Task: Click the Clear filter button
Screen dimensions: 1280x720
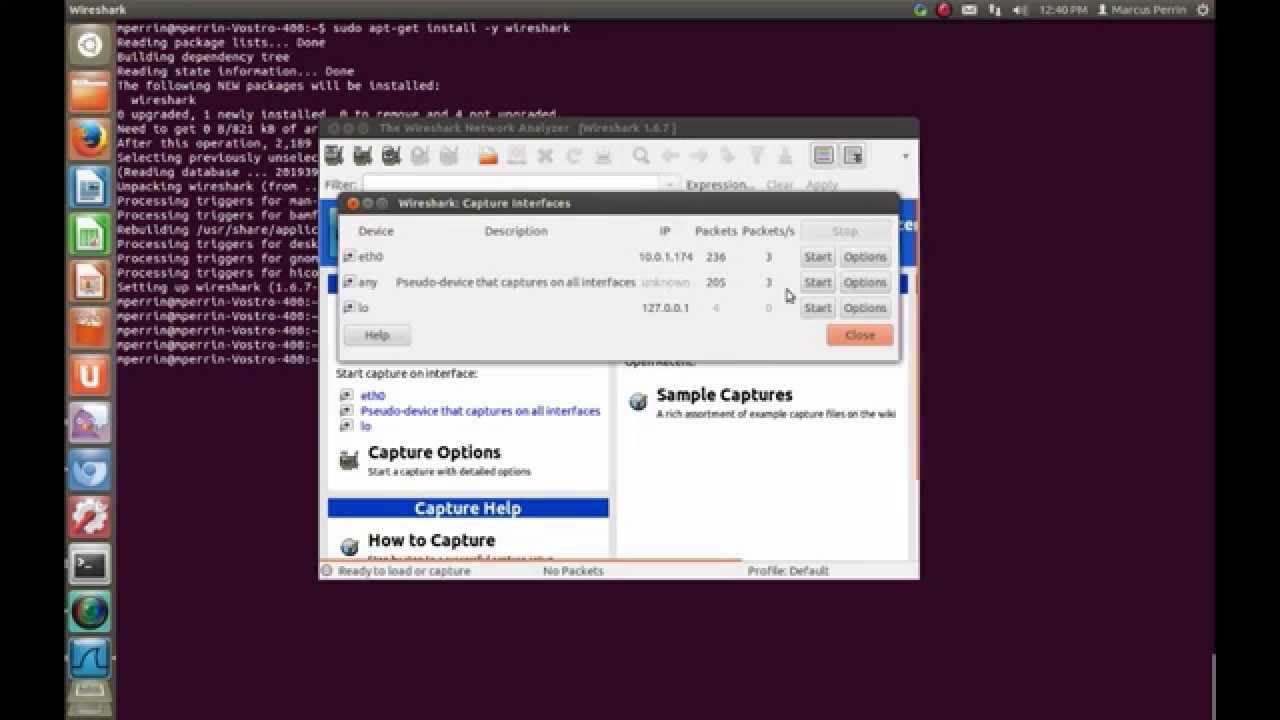Action: coord(780,185)
